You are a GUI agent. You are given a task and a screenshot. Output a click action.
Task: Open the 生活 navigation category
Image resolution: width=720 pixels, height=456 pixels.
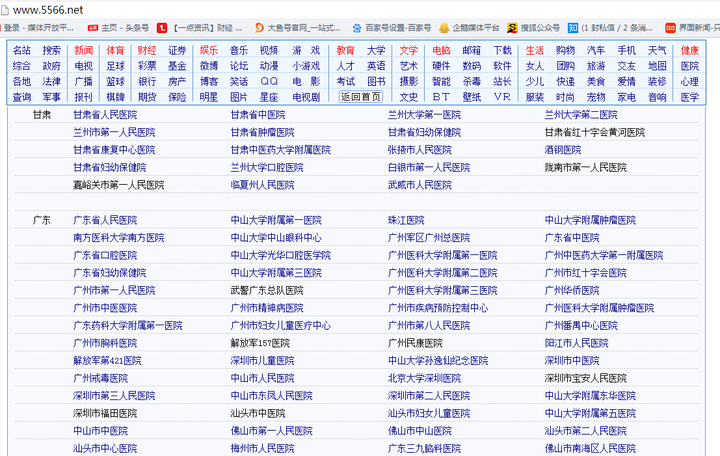pos(534,50)
